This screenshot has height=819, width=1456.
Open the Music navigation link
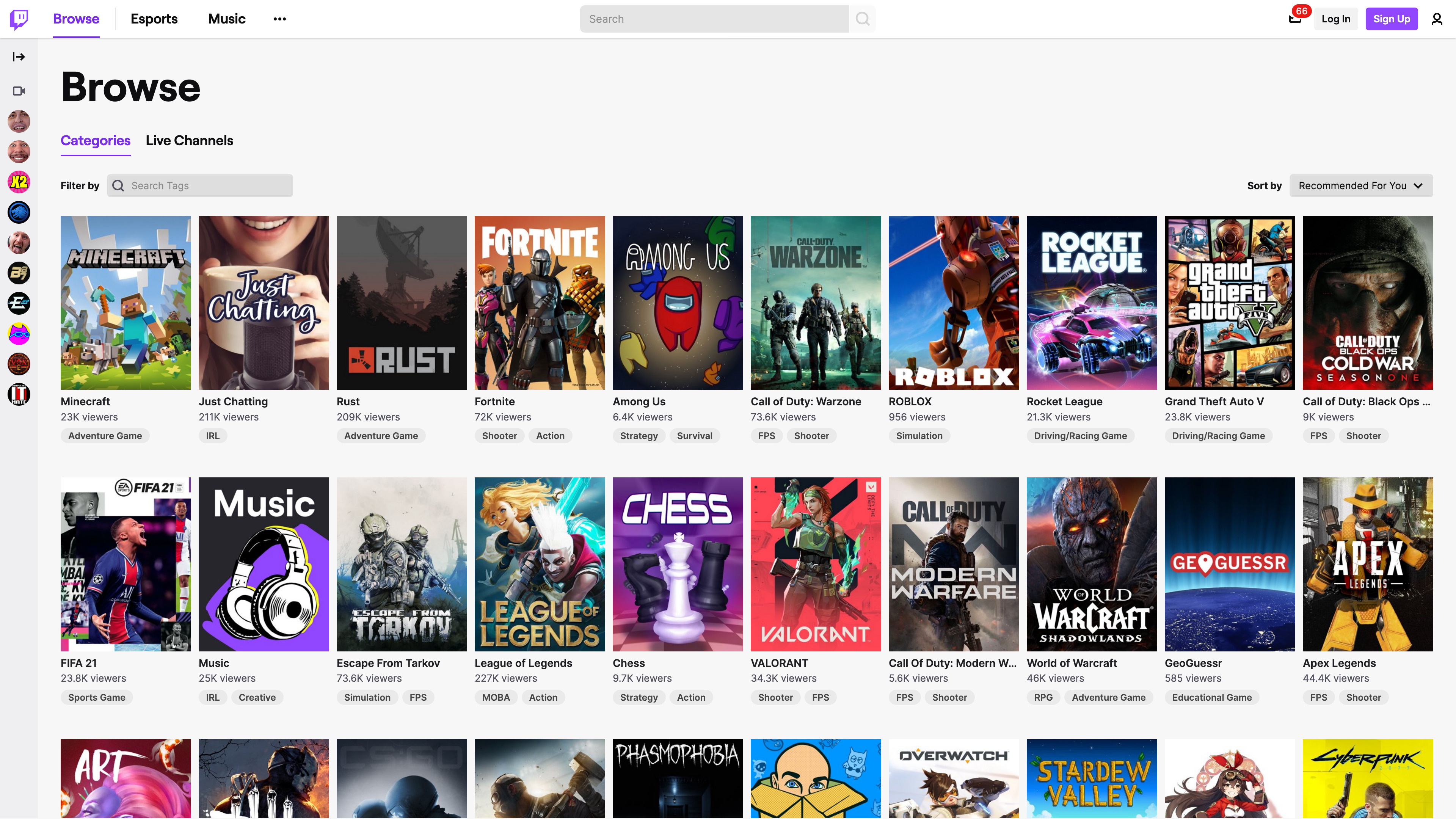(x=227, y=19)
